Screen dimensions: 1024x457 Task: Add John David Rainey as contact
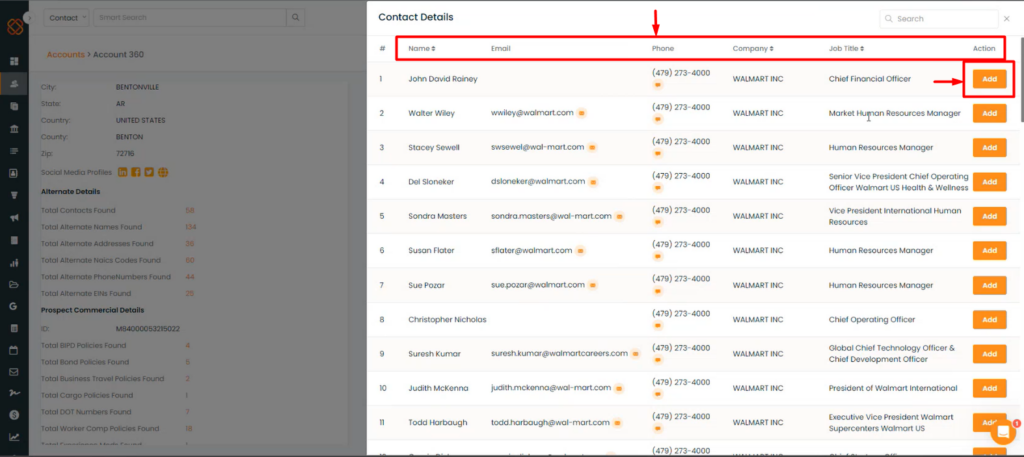pyautogui.click(x=989, y=79)
